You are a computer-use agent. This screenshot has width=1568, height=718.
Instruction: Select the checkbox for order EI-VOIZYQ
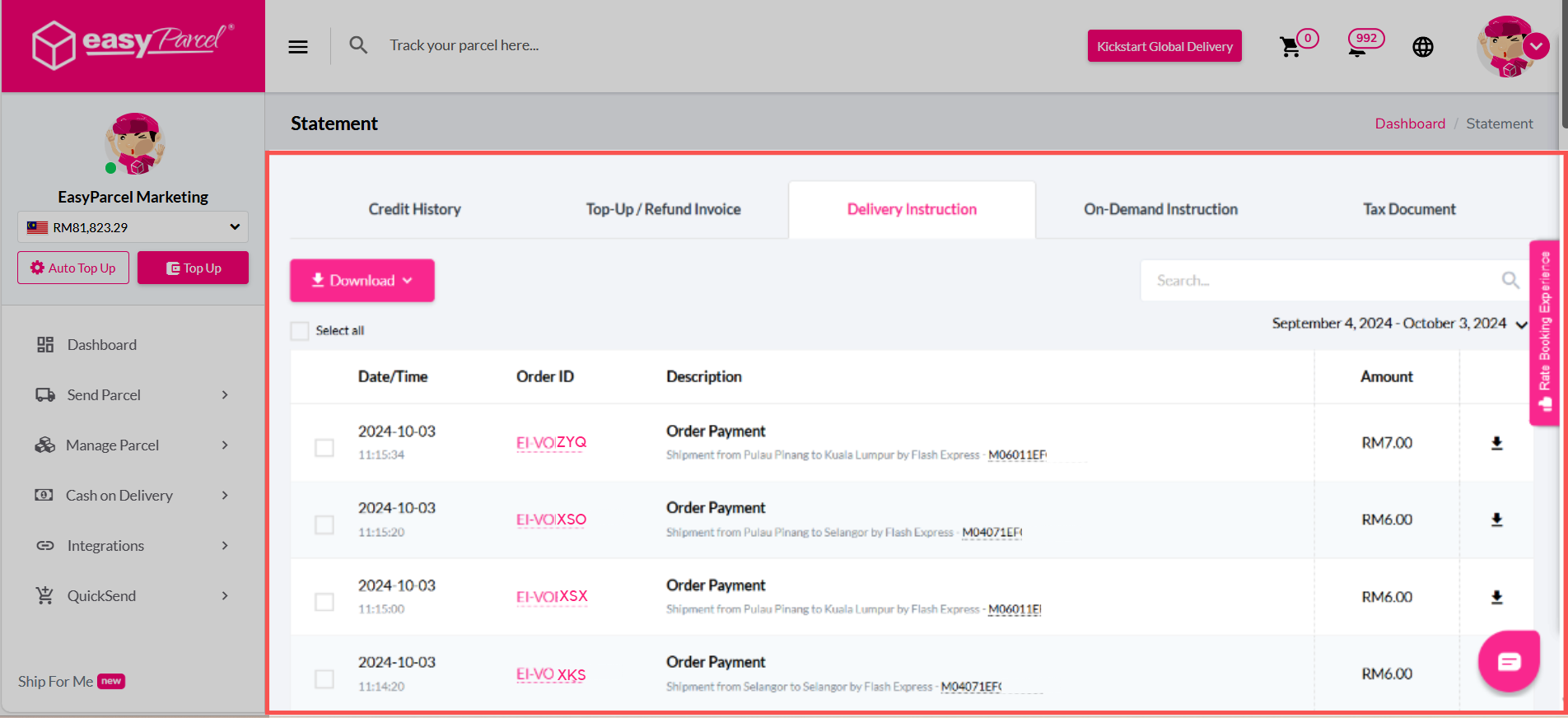coord(324,448)
